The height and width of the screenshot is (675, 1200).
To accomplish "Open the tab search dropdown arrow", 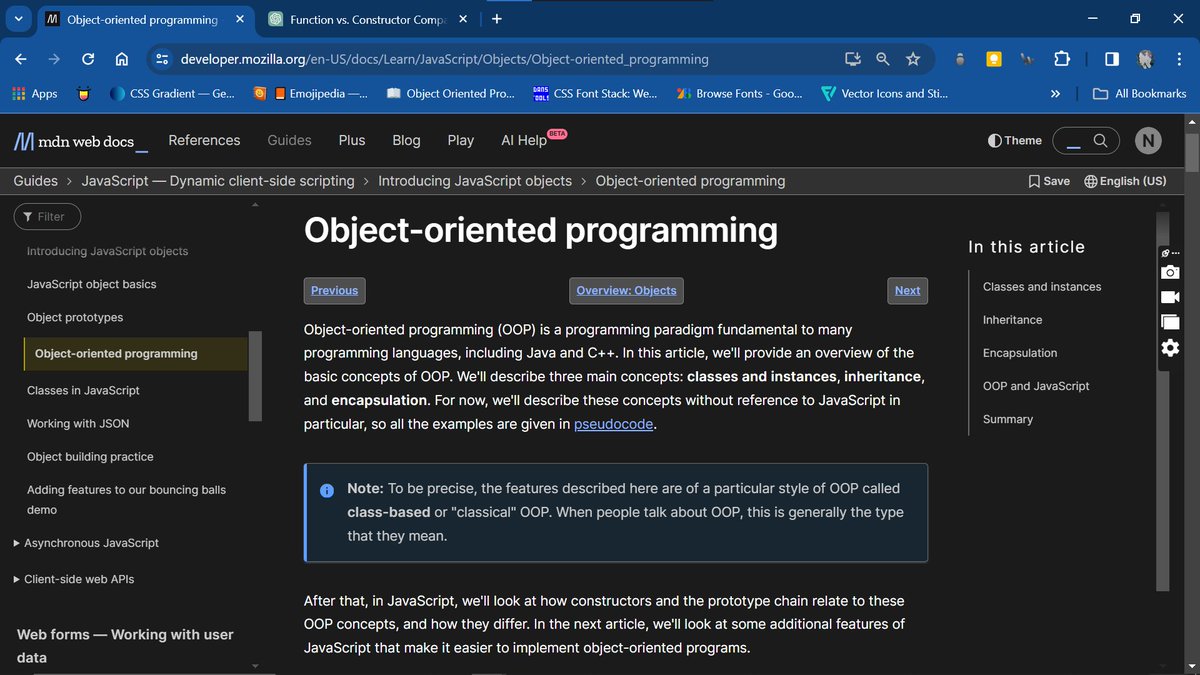I will coord(18,19).
